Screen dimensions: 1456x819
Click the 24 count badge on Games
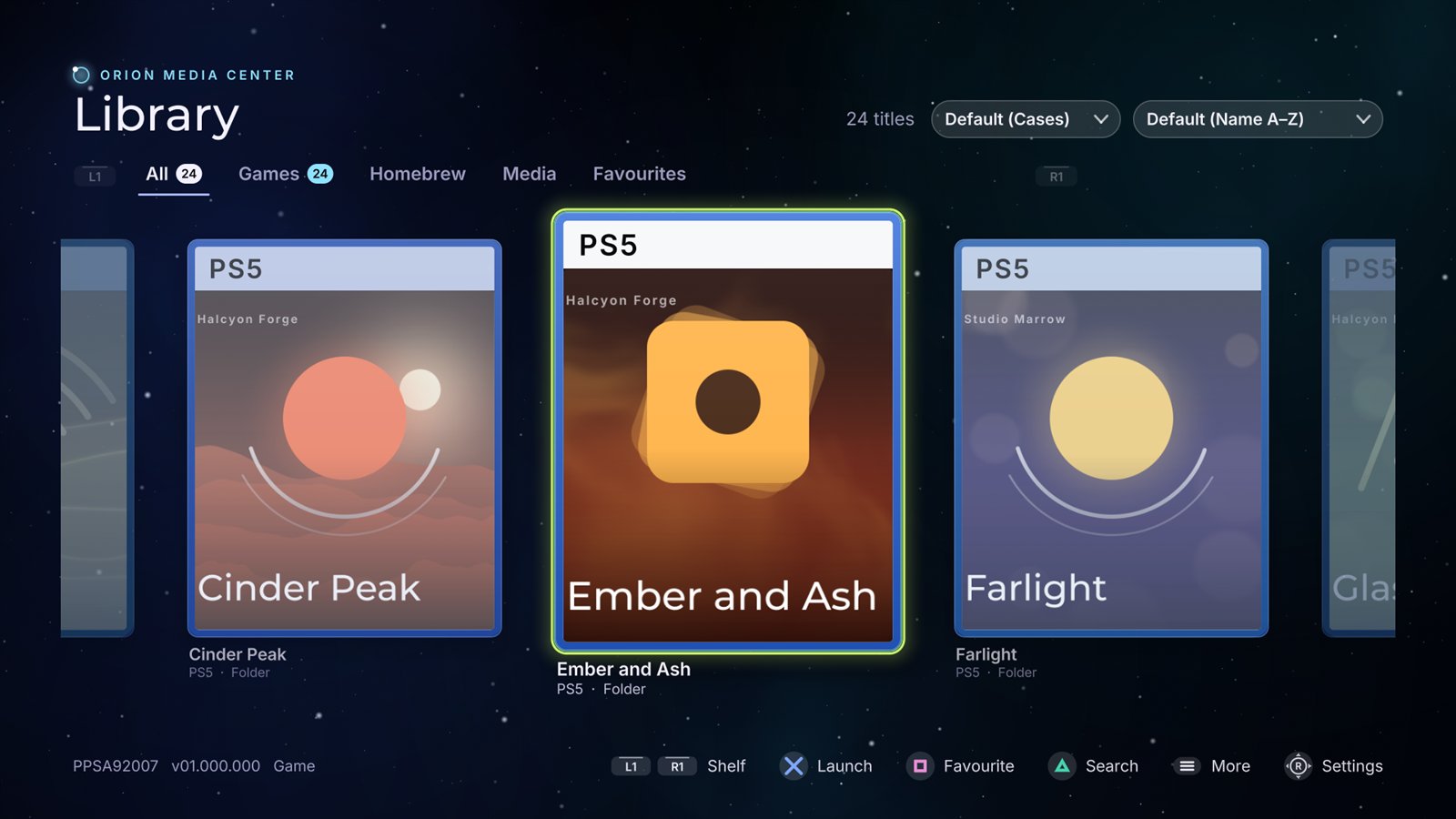(320, 174)
